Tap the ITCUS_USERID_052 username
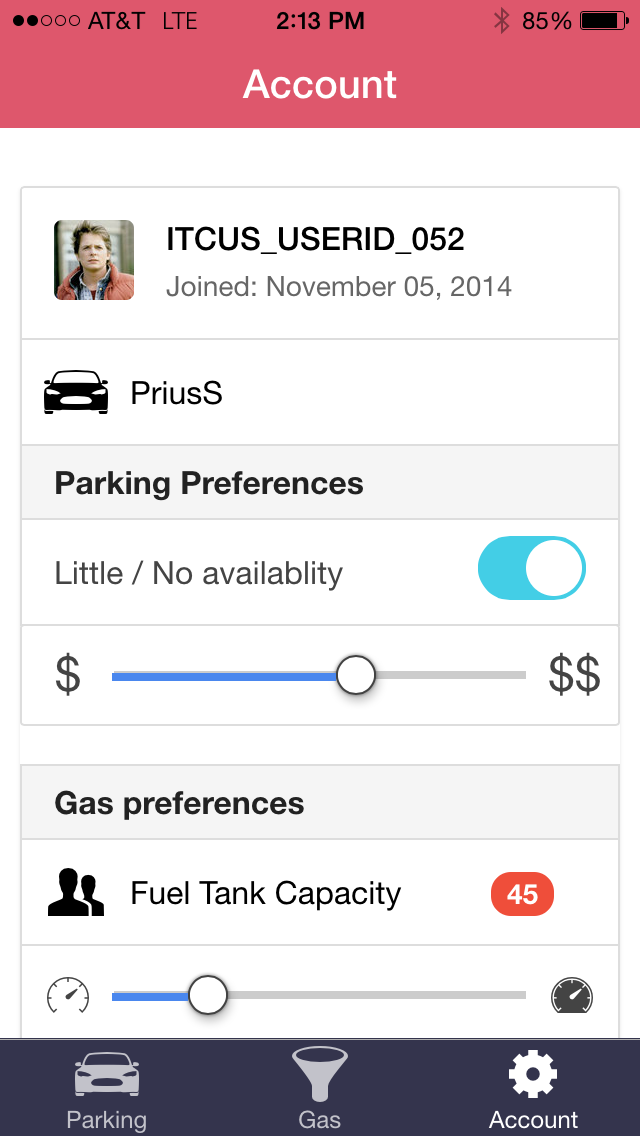Screen dimensions: 640x1136 tap(315, 240)
